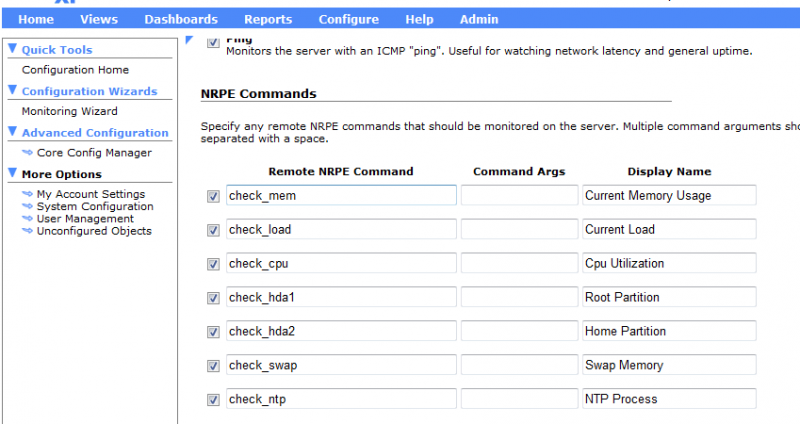Image resolution: width=800 pixels, height=424 pixels.
Task: Uncheck the check_hda2 command checkbox
Action: (x=213, y=332)
